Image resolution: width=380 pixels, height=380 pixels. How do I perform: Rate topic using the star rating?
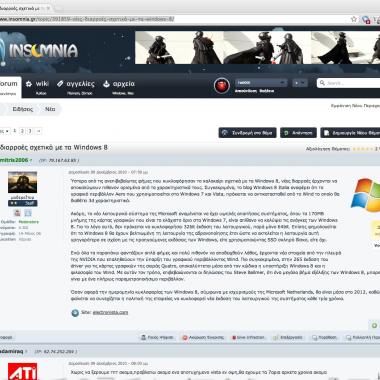(x=363, y=149)
